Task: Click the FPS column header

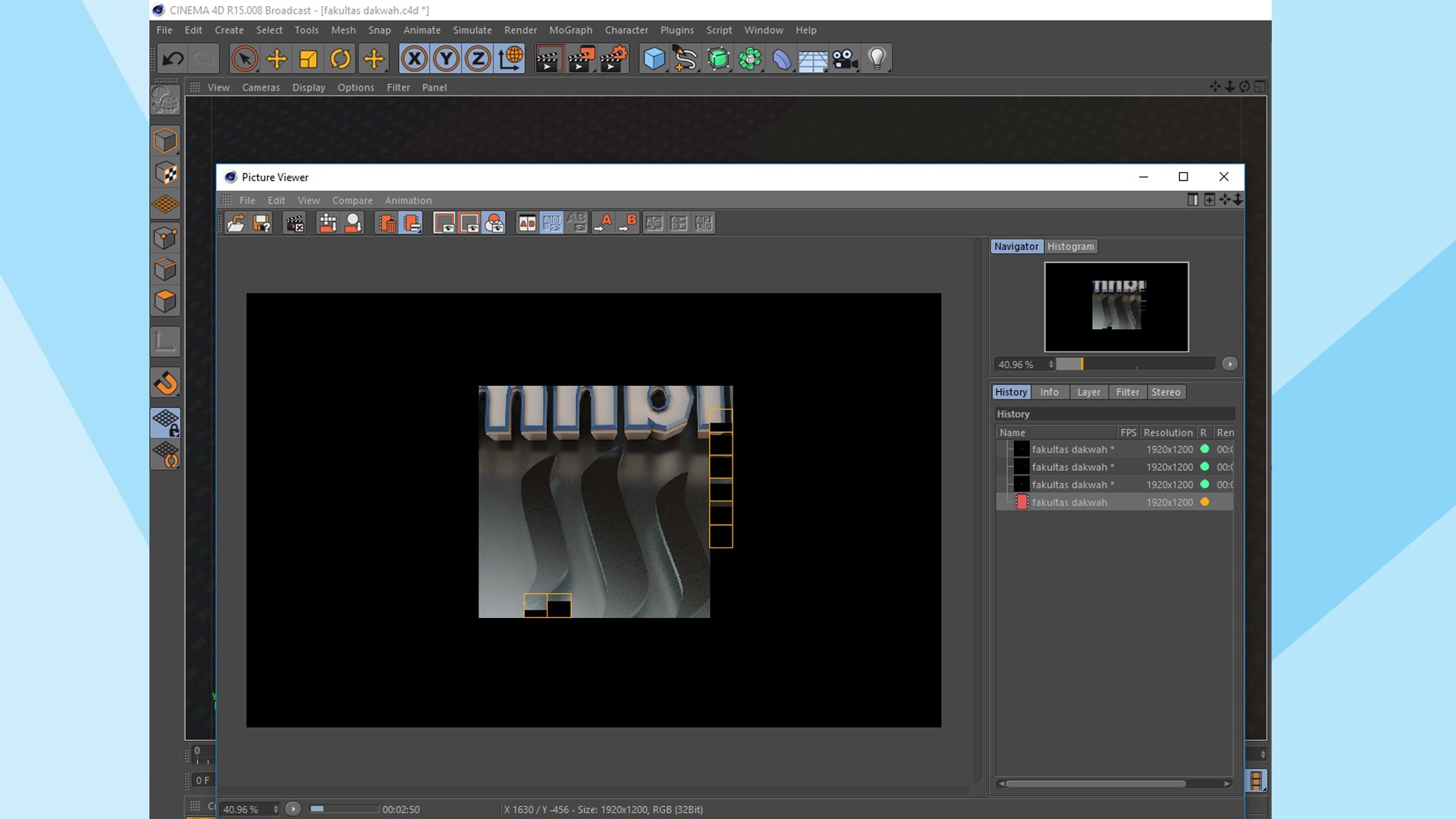Action: point(1128,432)
